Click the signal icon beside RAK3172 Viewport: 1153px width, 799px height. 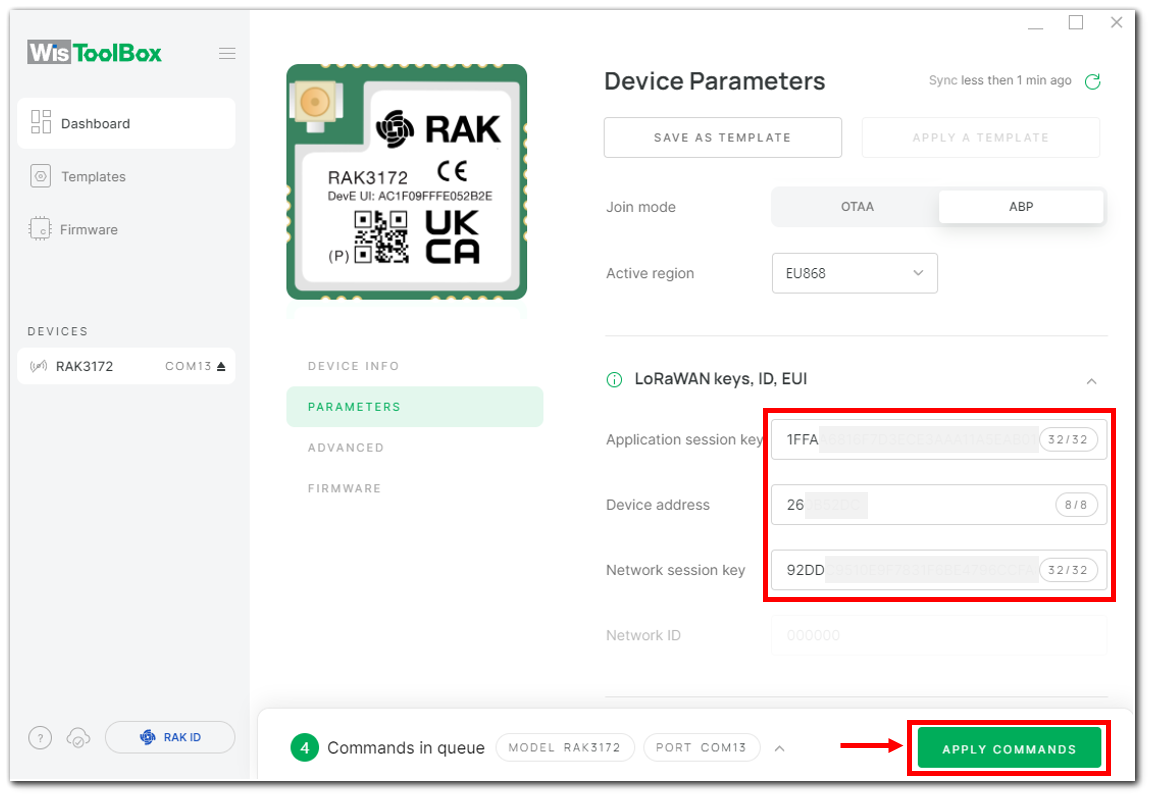pos(38,366)
